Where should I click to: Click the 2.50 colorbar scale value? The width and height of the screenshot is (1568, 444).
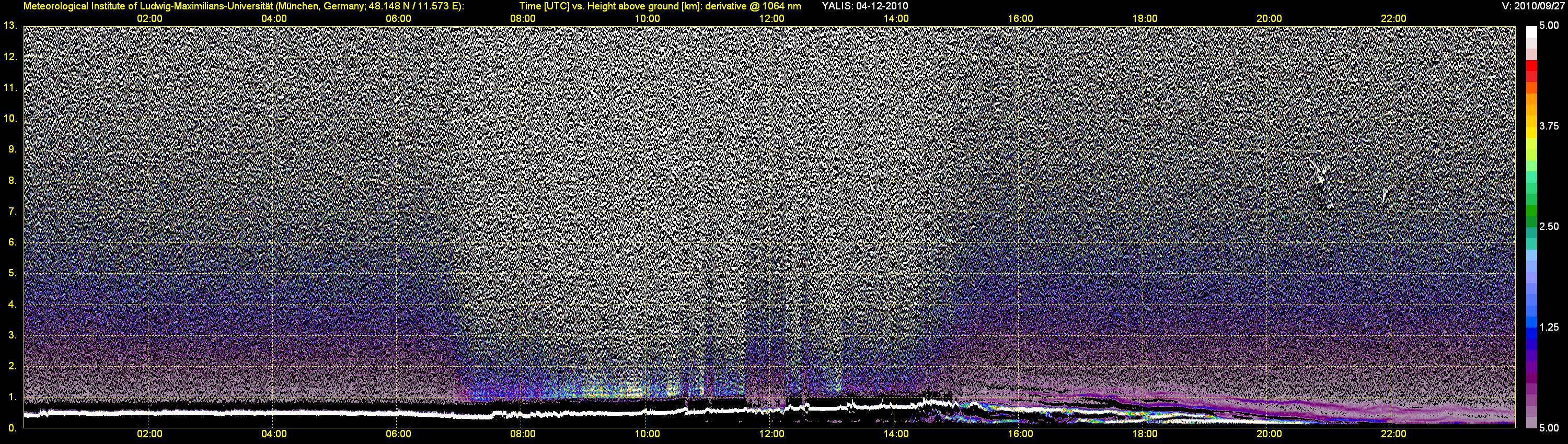coord(1549,227)
